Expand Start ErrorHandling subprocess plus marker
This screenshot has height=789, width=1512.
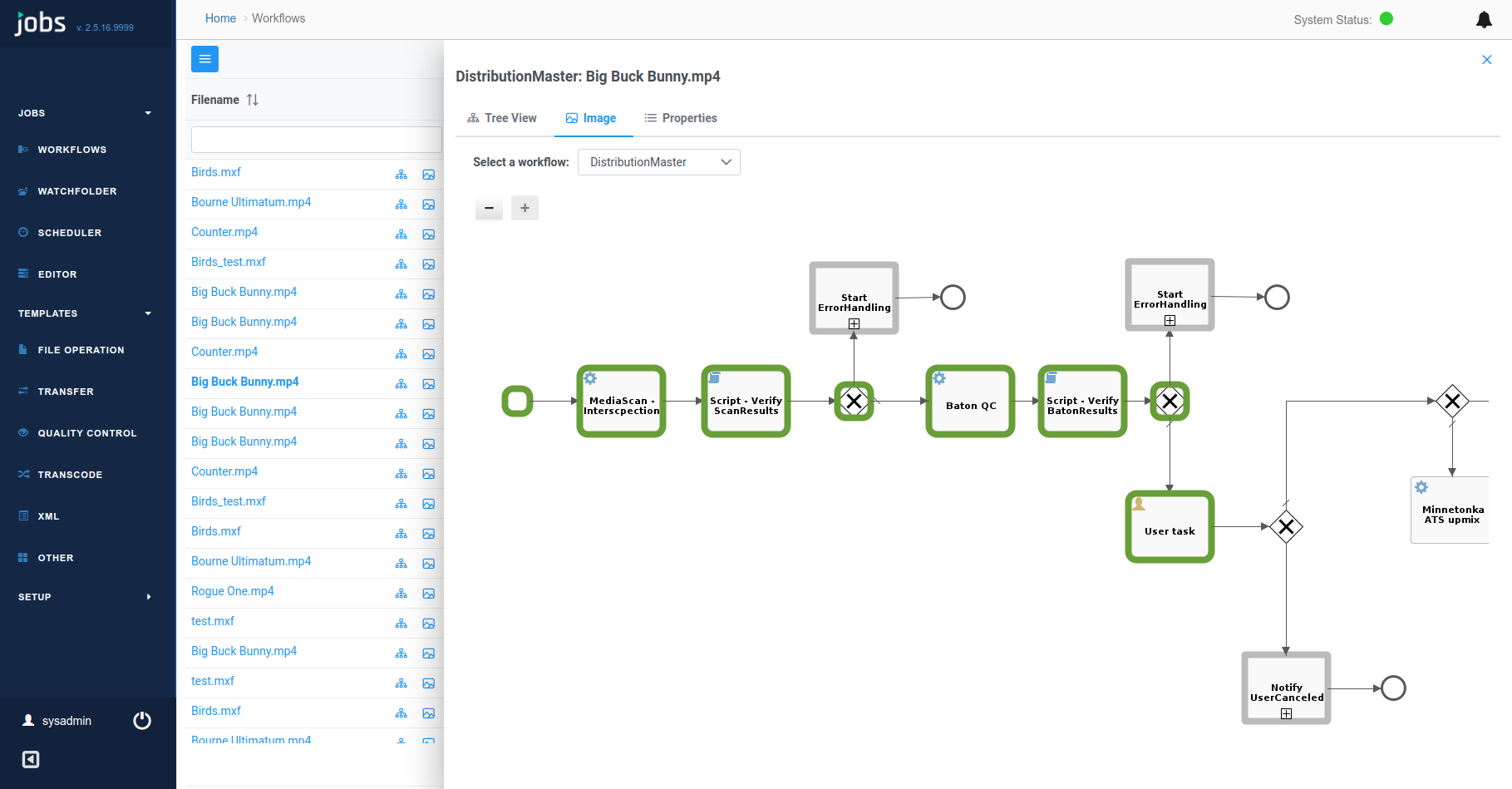tap(854, 323)
